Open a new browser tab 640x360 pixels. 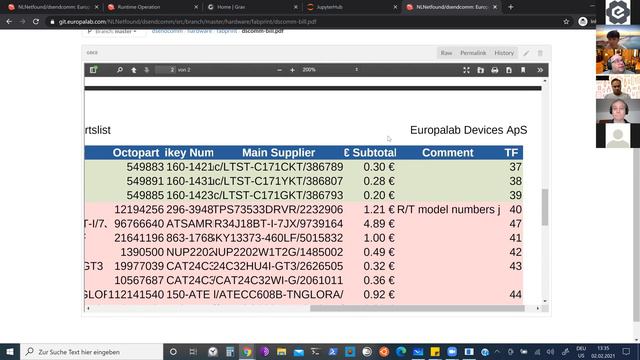pyautogui.click(x=511, y=7)
